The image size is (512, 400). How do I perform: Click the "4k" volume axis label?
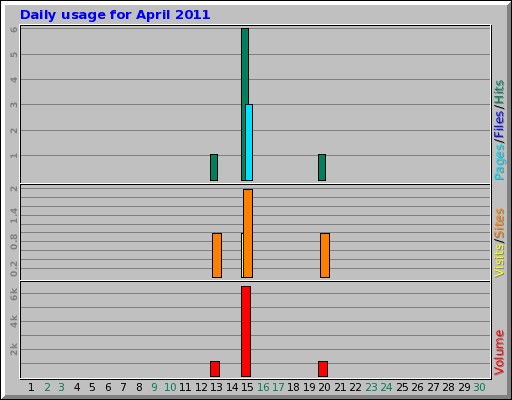(14, 322)
